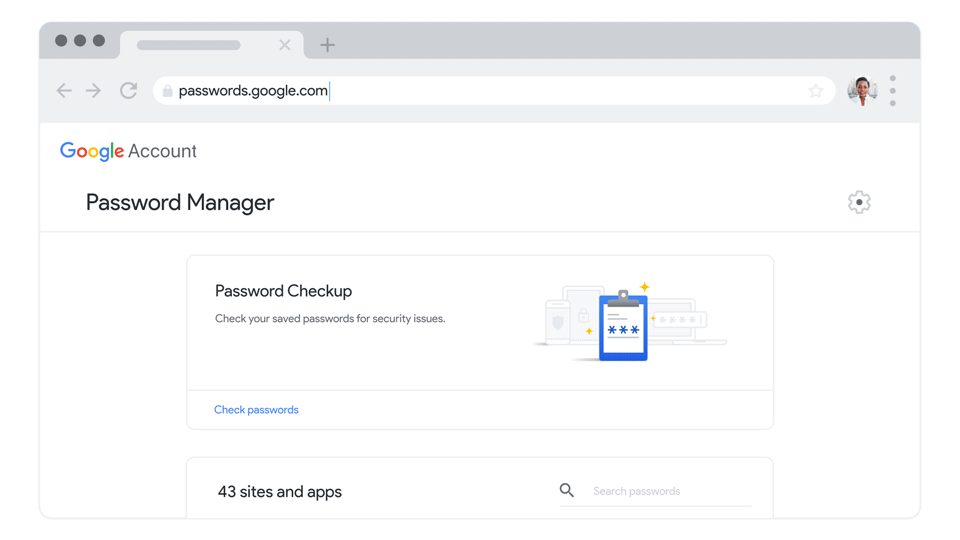The width and height of the screenshot is (960, 540).
Task: Focus the Search passwords field
Action: pyautogui.click(x=670, y=491)
